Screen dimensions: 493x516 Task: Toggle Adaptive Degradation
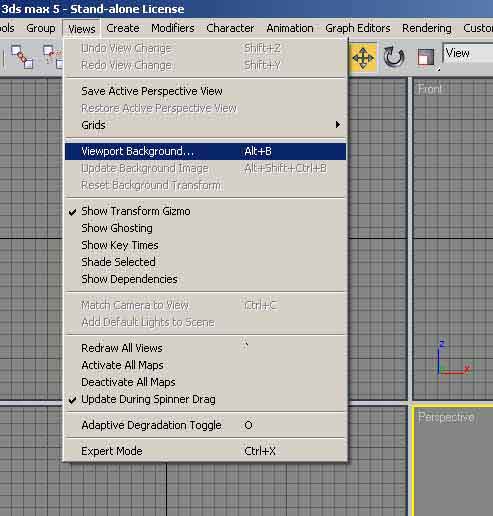(206, 425)
